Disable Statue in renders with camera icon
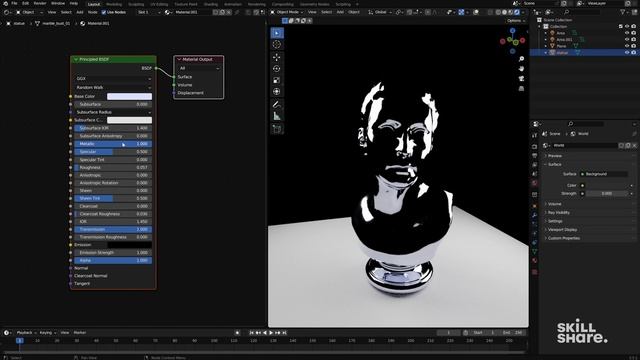Screen dimensions: 640x360 [x=633, y=53]
